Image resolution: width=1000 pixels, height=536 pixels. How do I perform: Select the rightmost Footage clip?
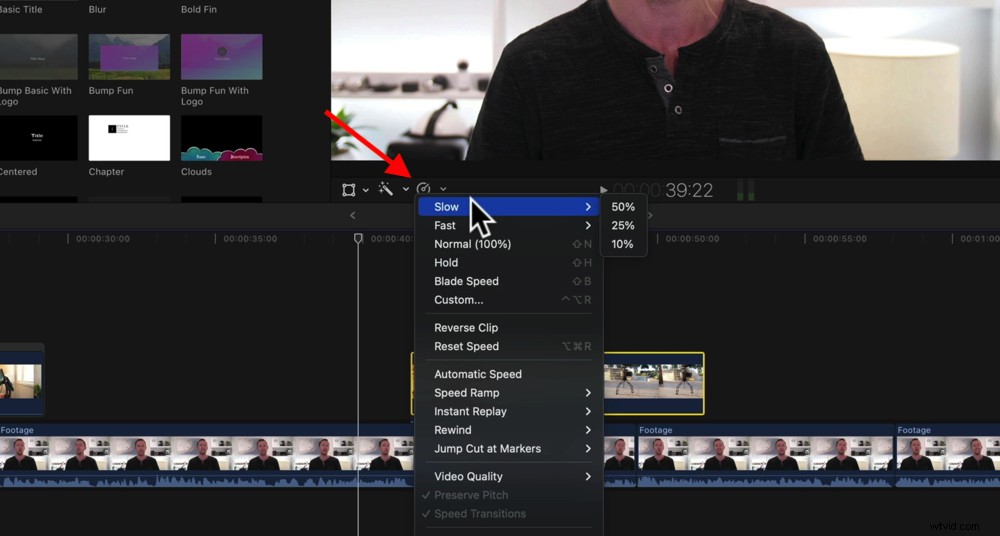[x=948, y=454]
